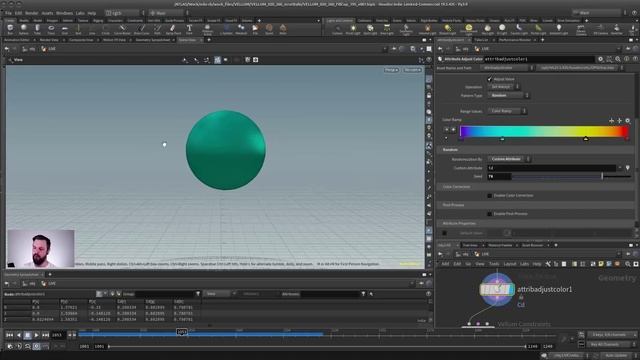This screenshot has height=360, width=640.
Task: Open the Main radial menu dropdown
Action: [x=168, y=13]
